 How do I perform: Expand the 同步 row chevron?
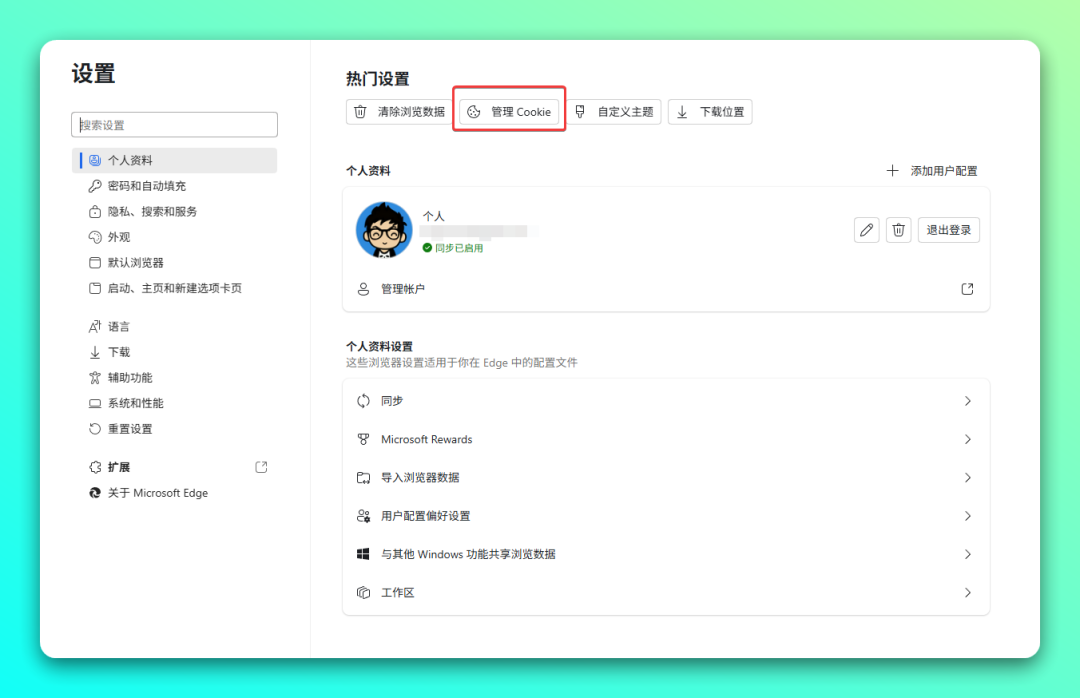968,401
